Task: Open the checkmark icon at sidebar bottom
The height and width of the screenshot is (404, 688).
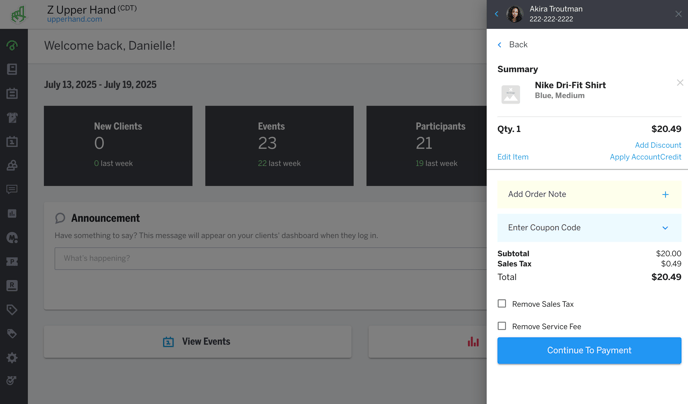Action: tap(12, 380)
